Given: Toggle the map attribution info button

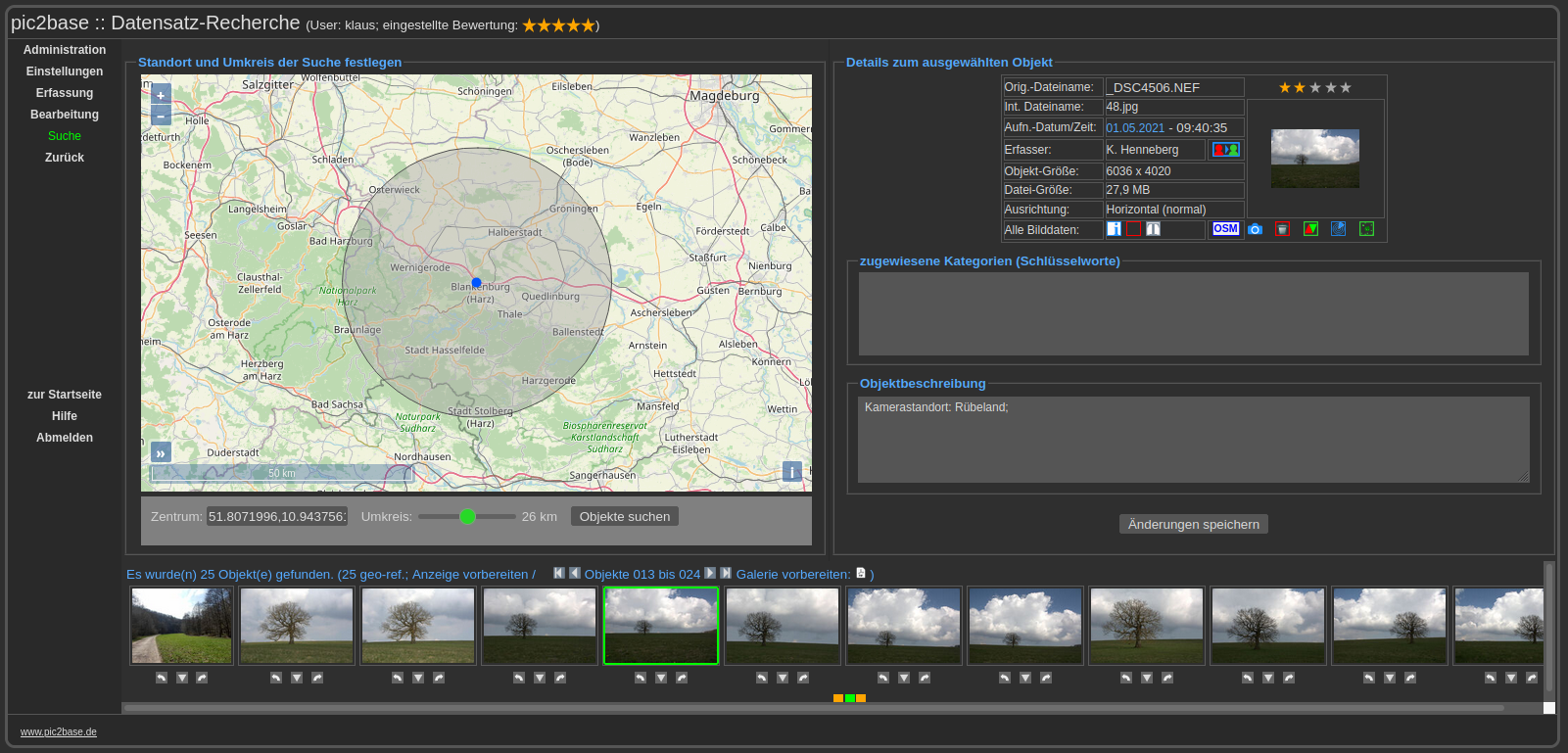Looking at the screenshot, I should coord(792,472).
